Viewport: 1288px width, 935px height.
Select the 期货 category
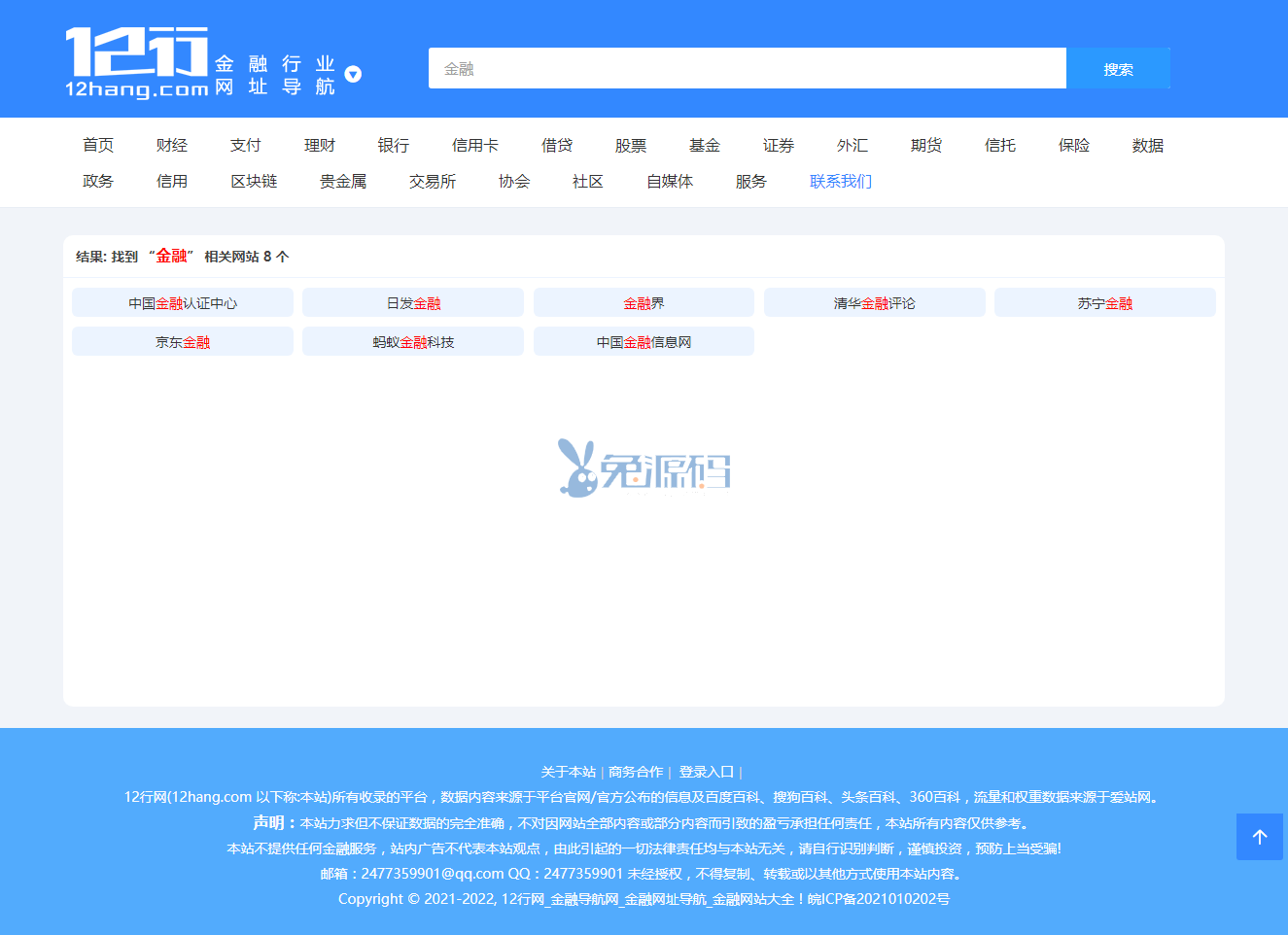click(926, 145)
